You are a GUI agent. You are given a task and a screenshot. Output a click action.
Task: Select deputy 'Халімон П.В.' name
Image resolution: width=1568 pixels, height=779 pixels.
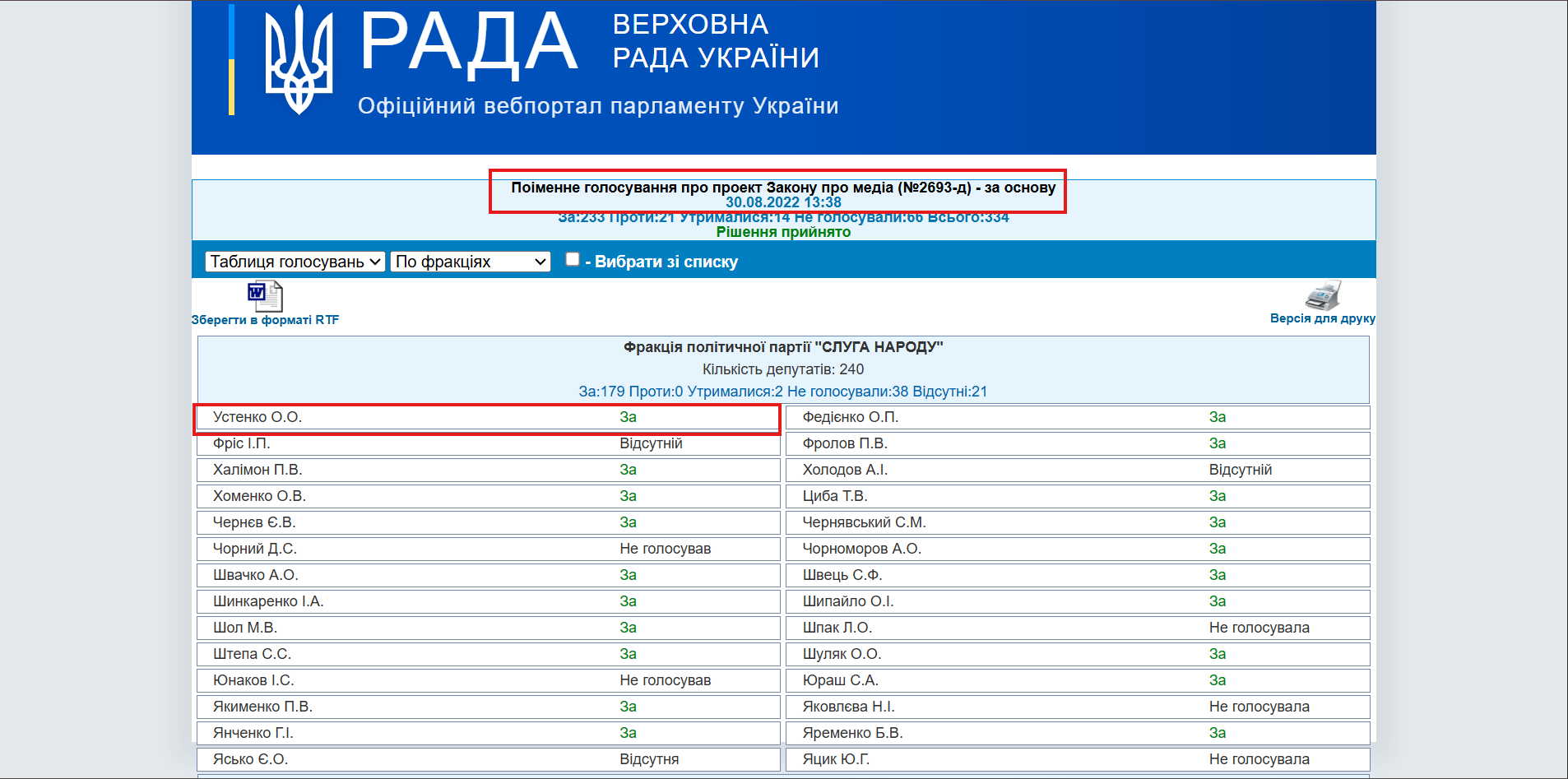[x=257, y=470]
